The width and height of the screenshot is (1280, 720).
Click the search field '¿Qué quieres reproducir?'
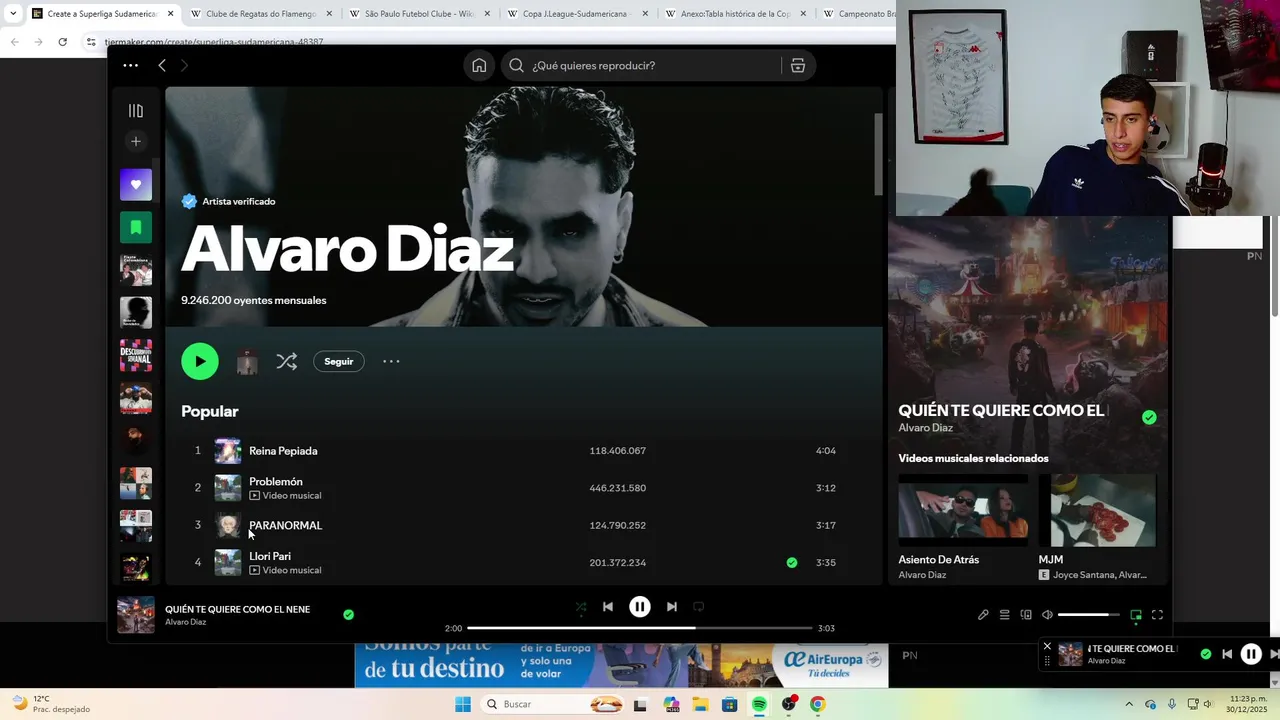(641, 65)
